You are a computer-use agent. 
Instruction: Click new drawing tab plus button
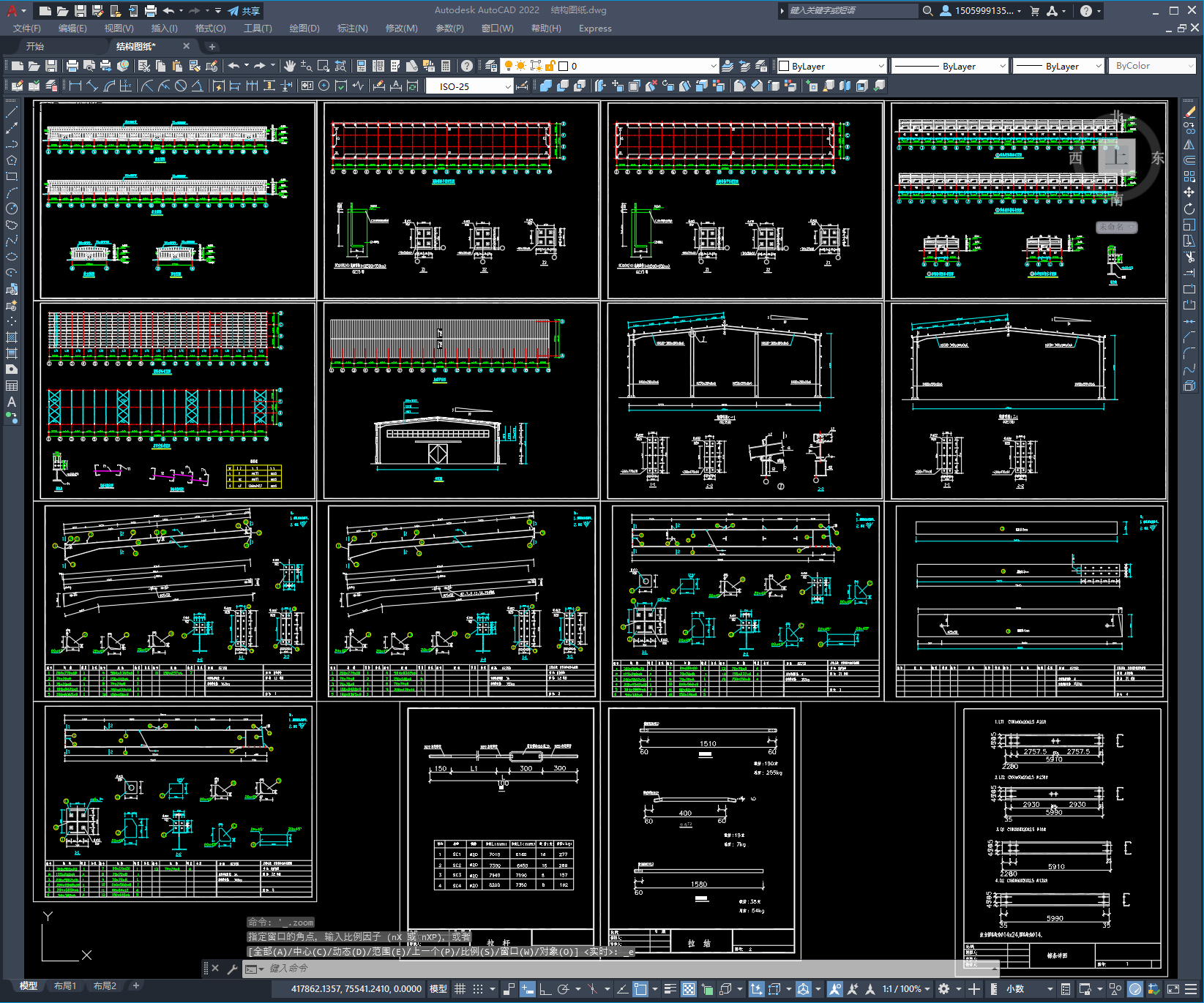click(x=212, y=46)
